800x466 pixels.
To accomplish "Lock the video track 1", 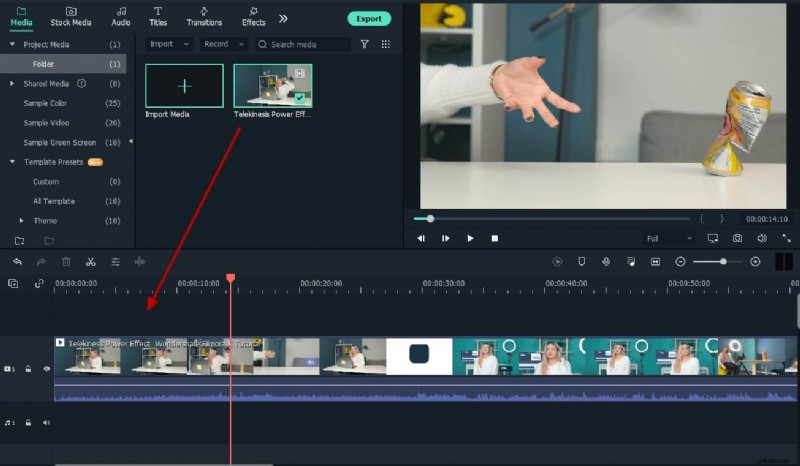I will point(29,369).
